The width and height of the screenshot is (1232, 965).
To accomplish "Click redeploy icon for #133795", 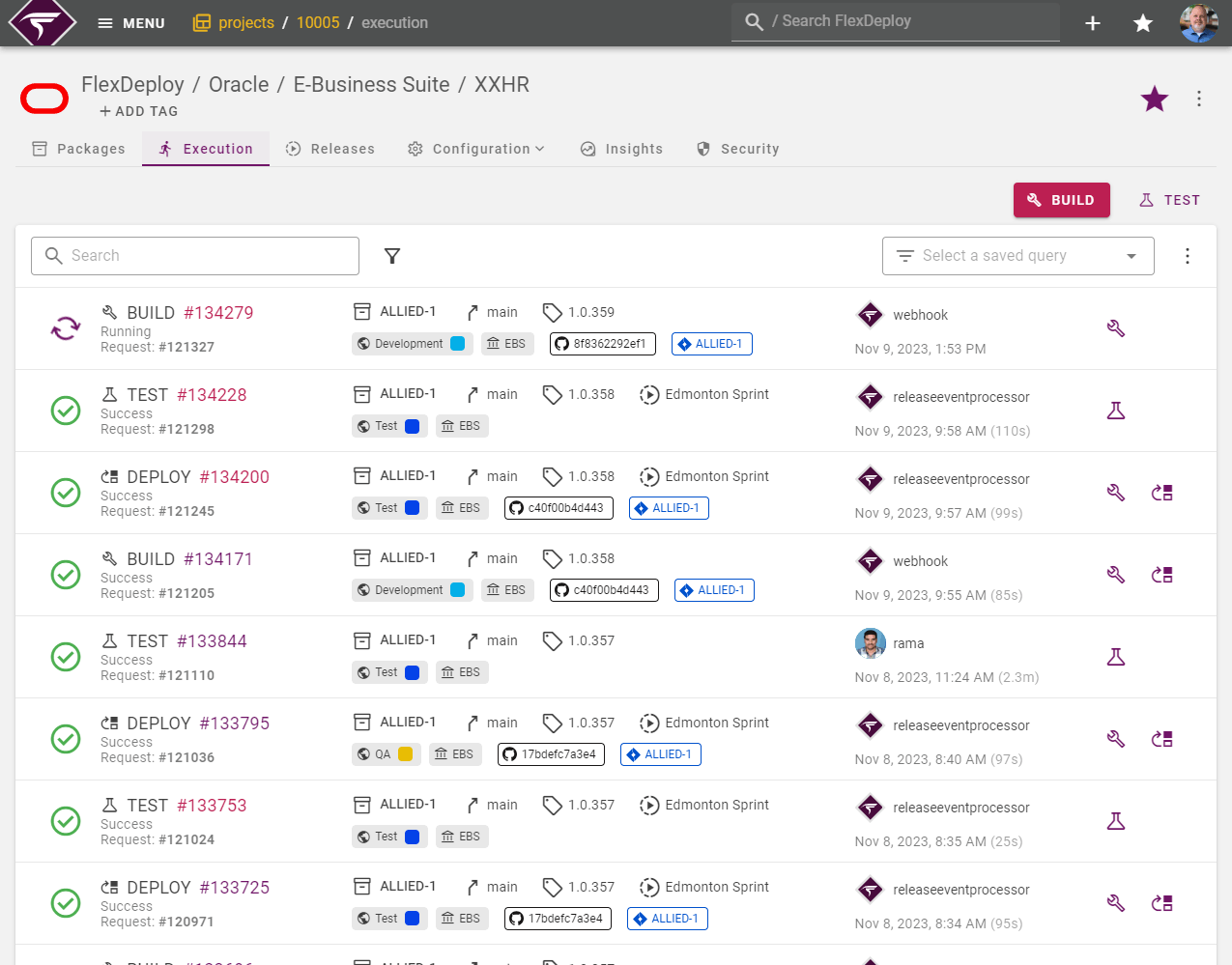I will [1162, 739].
